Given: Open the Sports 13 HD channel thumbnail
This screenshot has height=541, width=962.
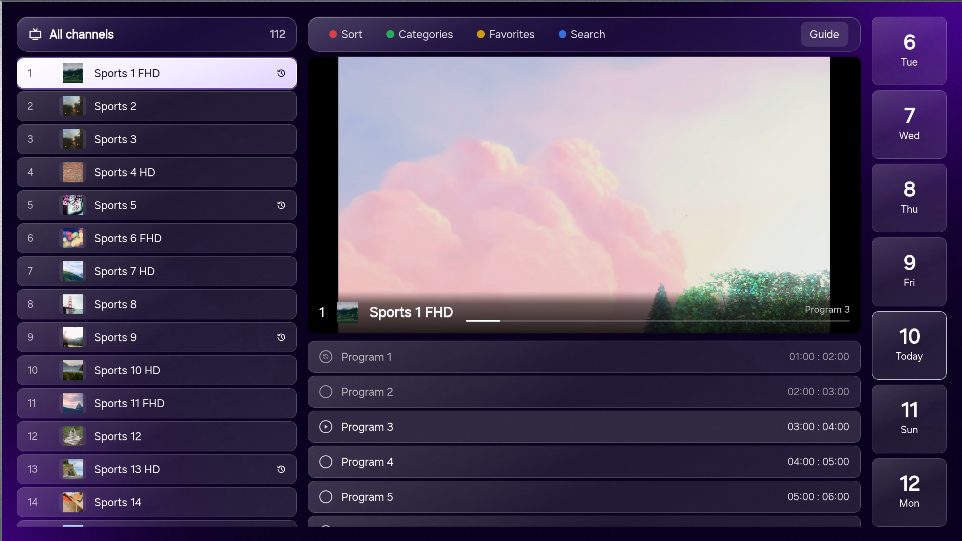Looking at the screenshot, I should click(72, 469).
